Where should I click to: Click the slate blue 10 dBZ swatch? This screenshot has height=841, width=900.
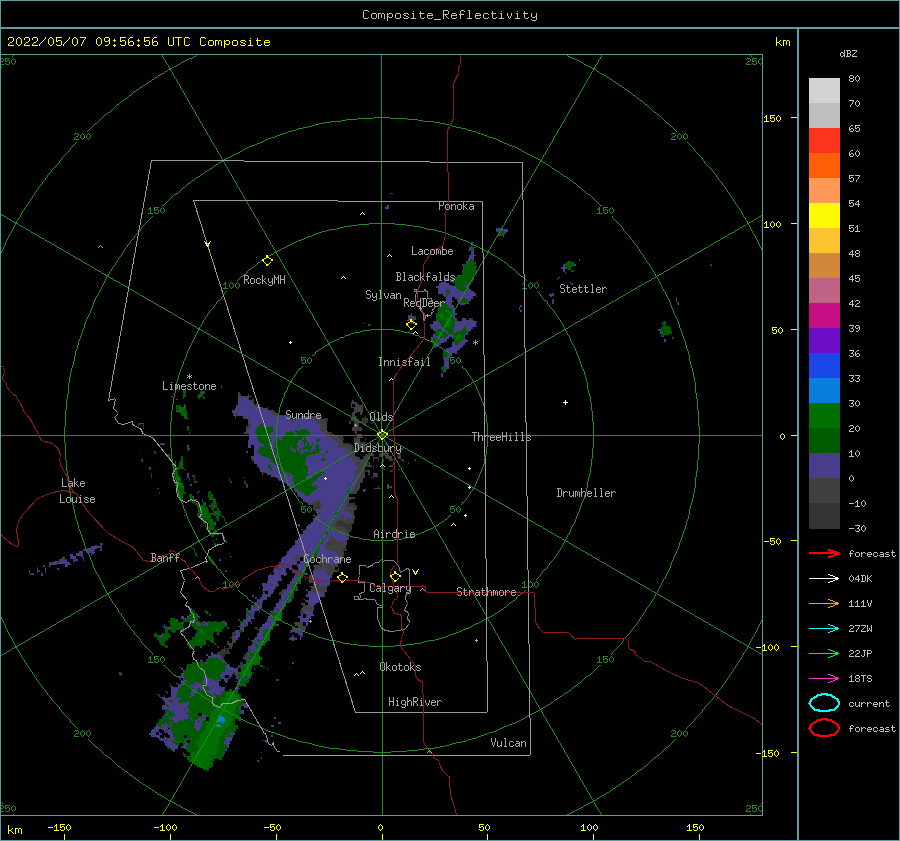(824, 466)
